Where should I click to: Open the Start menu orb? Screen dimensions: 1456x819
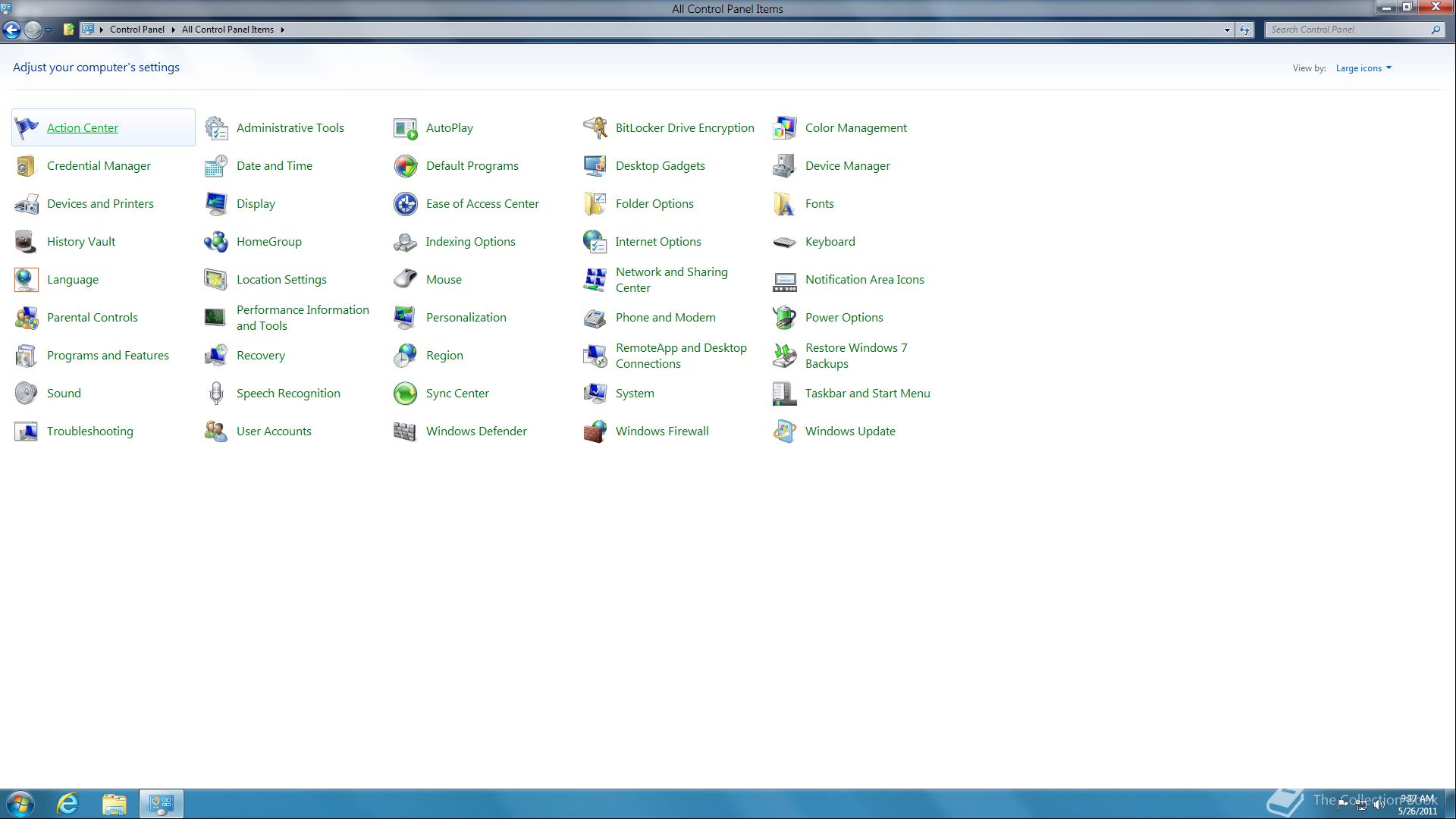[x=20, y=804]
